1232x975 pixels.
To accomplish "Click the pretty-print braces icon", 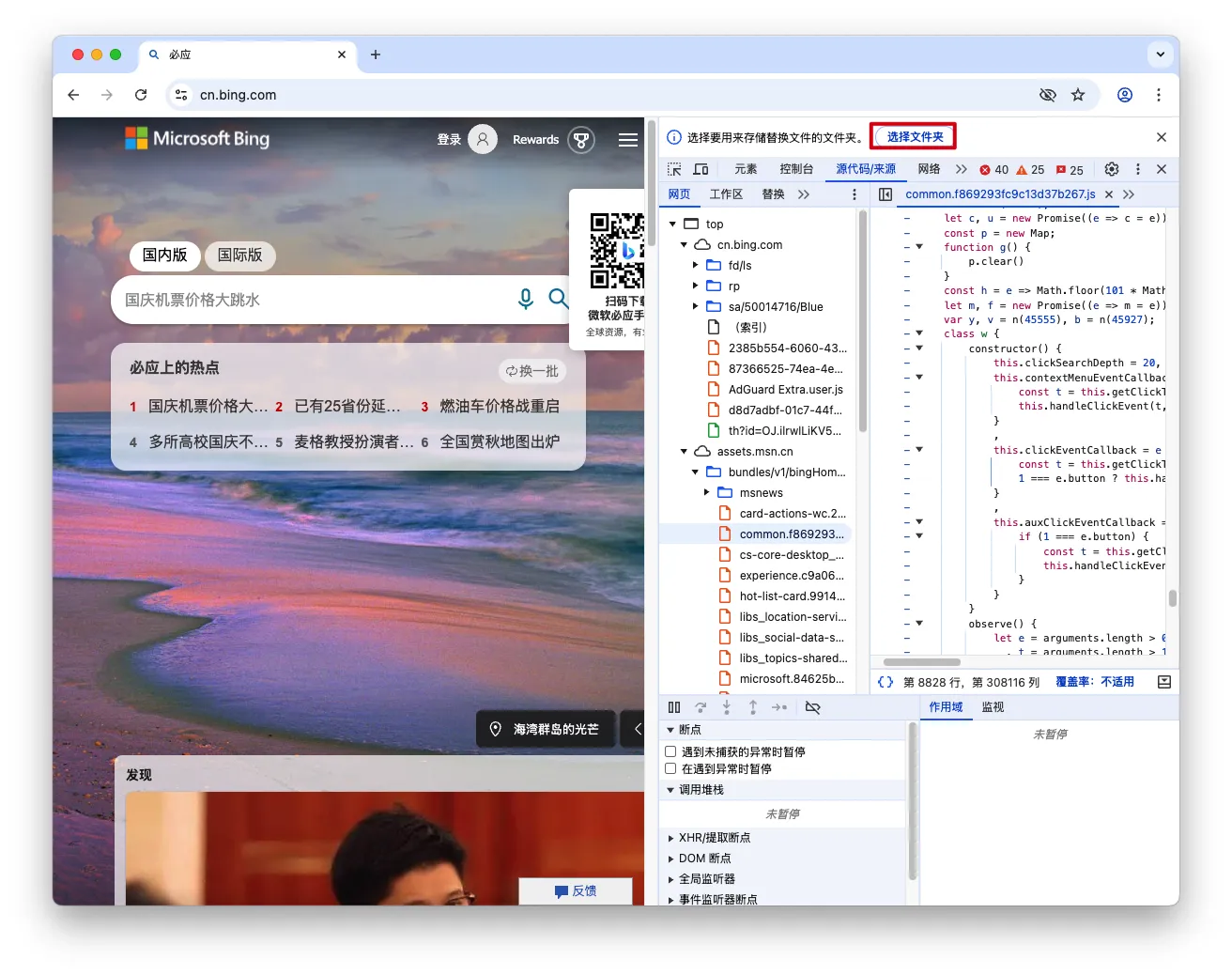I will pyautogui.click(x=885, y=682).
